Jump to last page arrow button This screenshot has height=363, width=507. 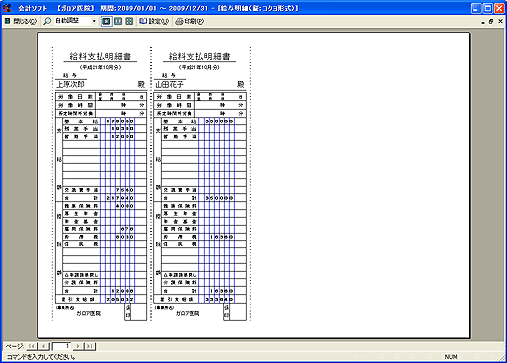pos(90,346)
